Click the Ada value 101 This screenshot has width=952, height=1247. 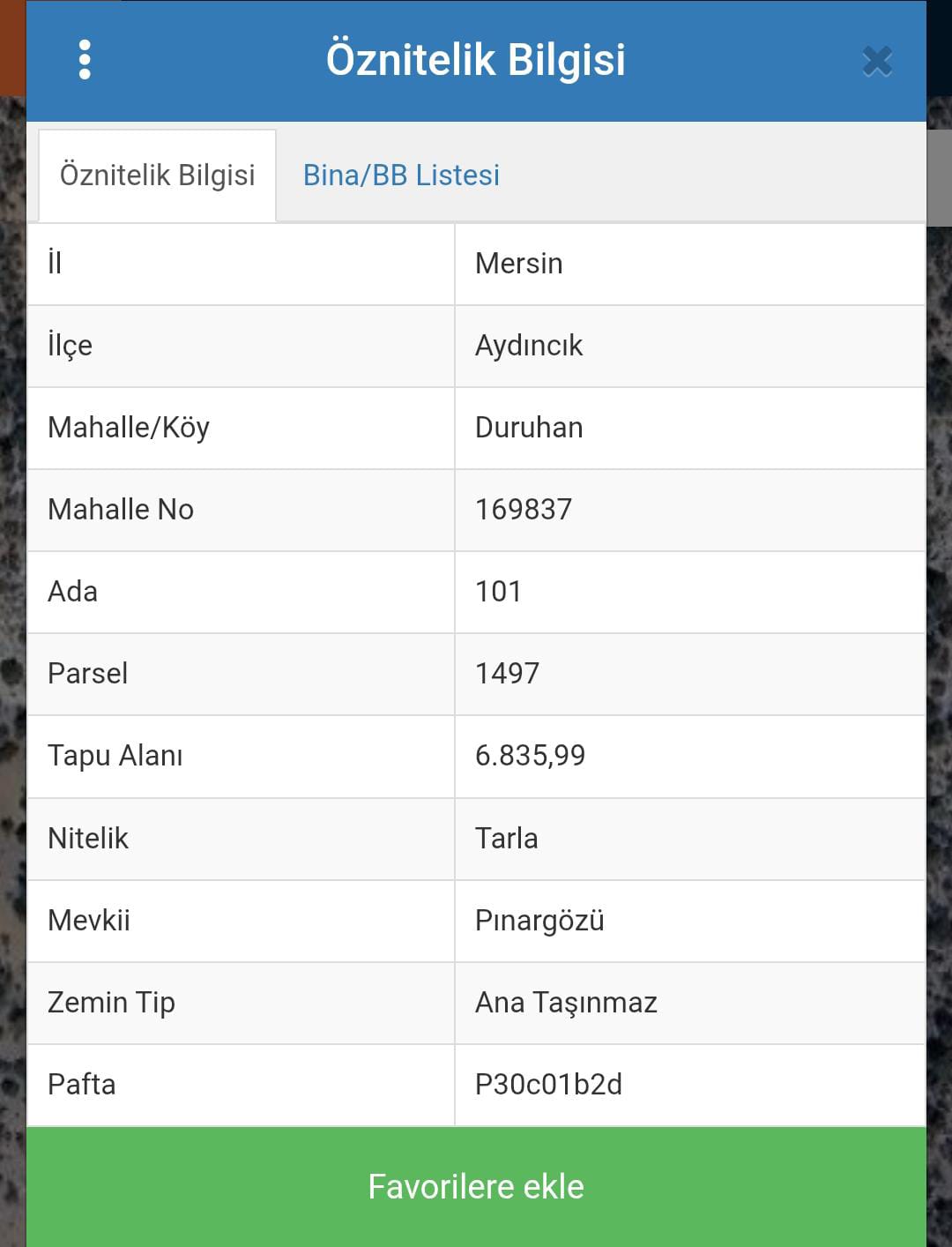498,592
